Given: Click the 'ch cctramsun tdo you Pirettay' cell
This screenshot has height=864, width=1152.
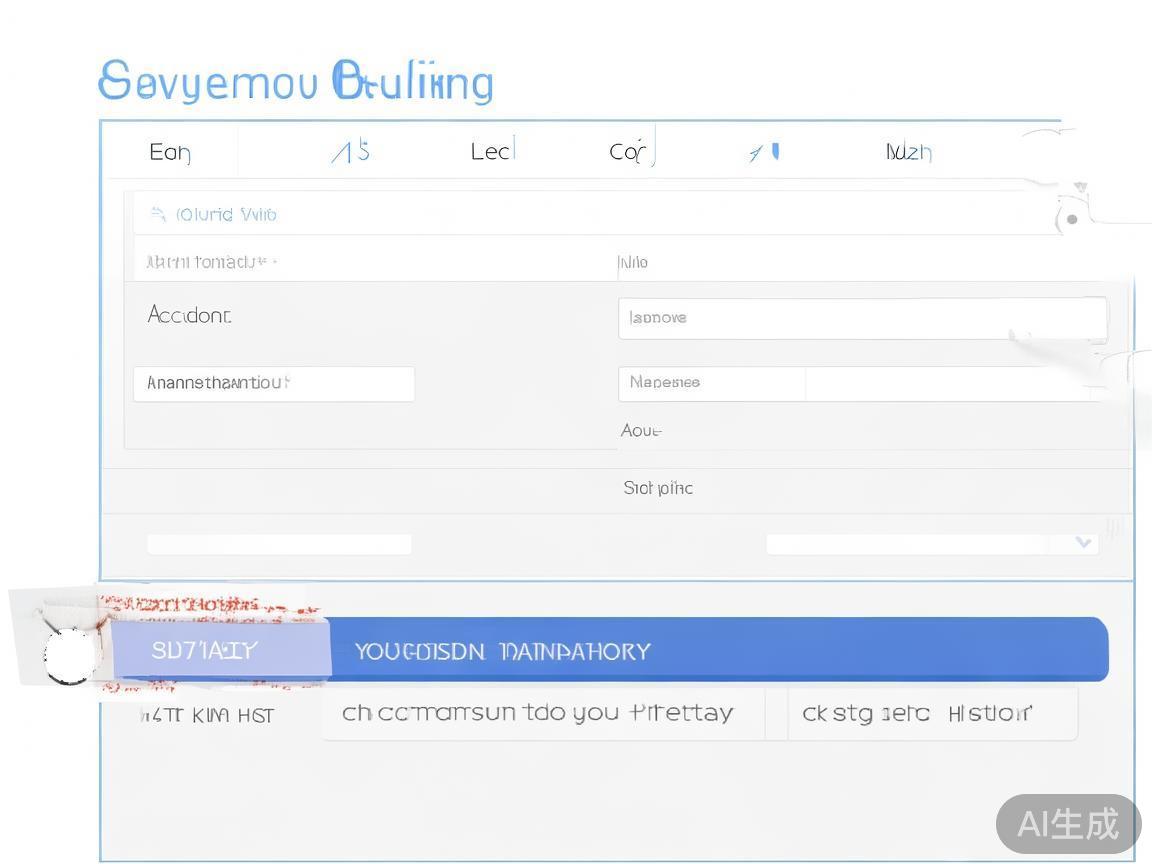Looking at the screenshot, I should coord(540,714).
